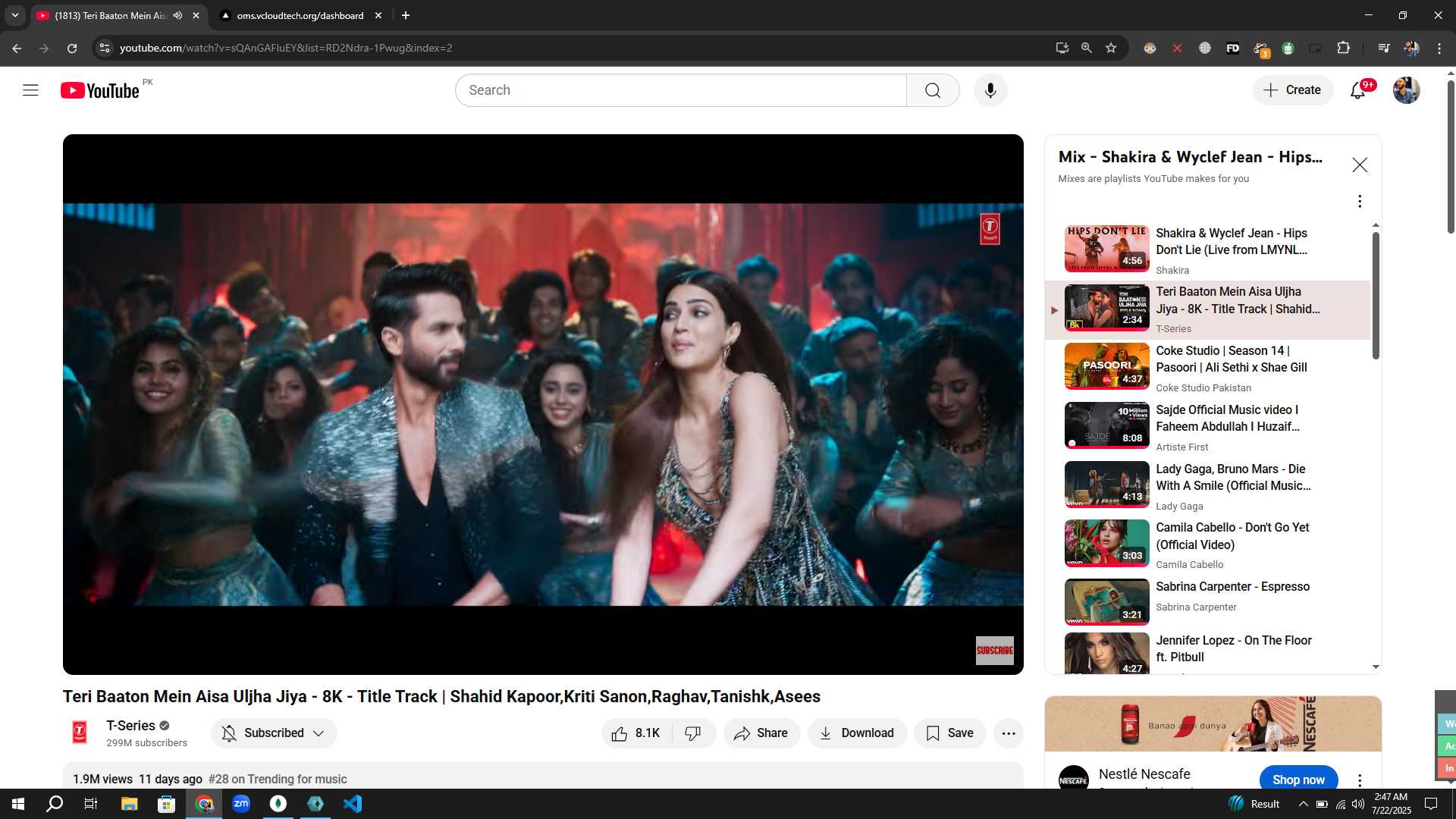Go back with browser back arrow
Screen dimensions: 1456x819
tap(17, 48)
